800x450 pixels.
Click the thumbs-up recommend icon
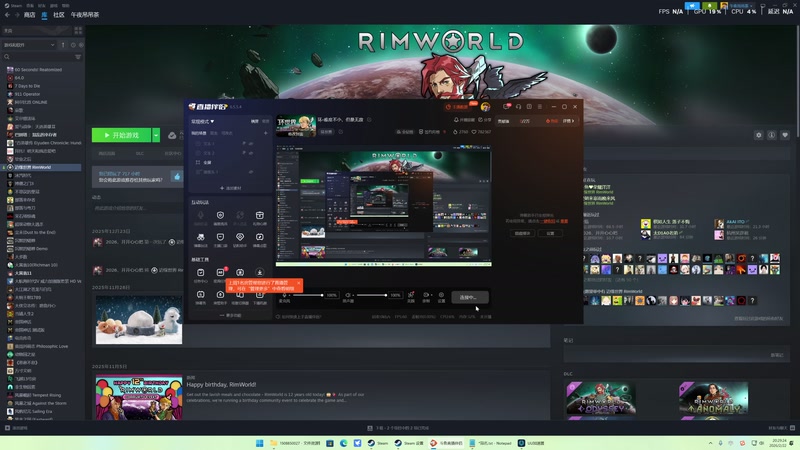177,177
